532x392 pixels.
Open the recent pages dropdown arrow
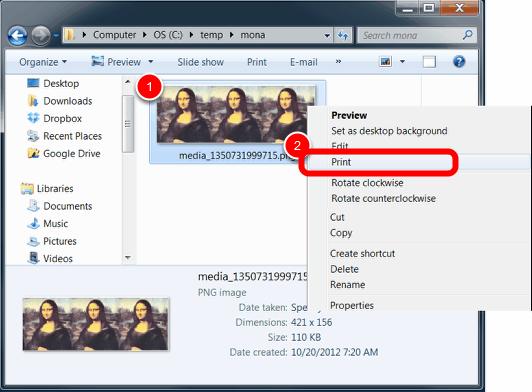[x=56, y=35]
